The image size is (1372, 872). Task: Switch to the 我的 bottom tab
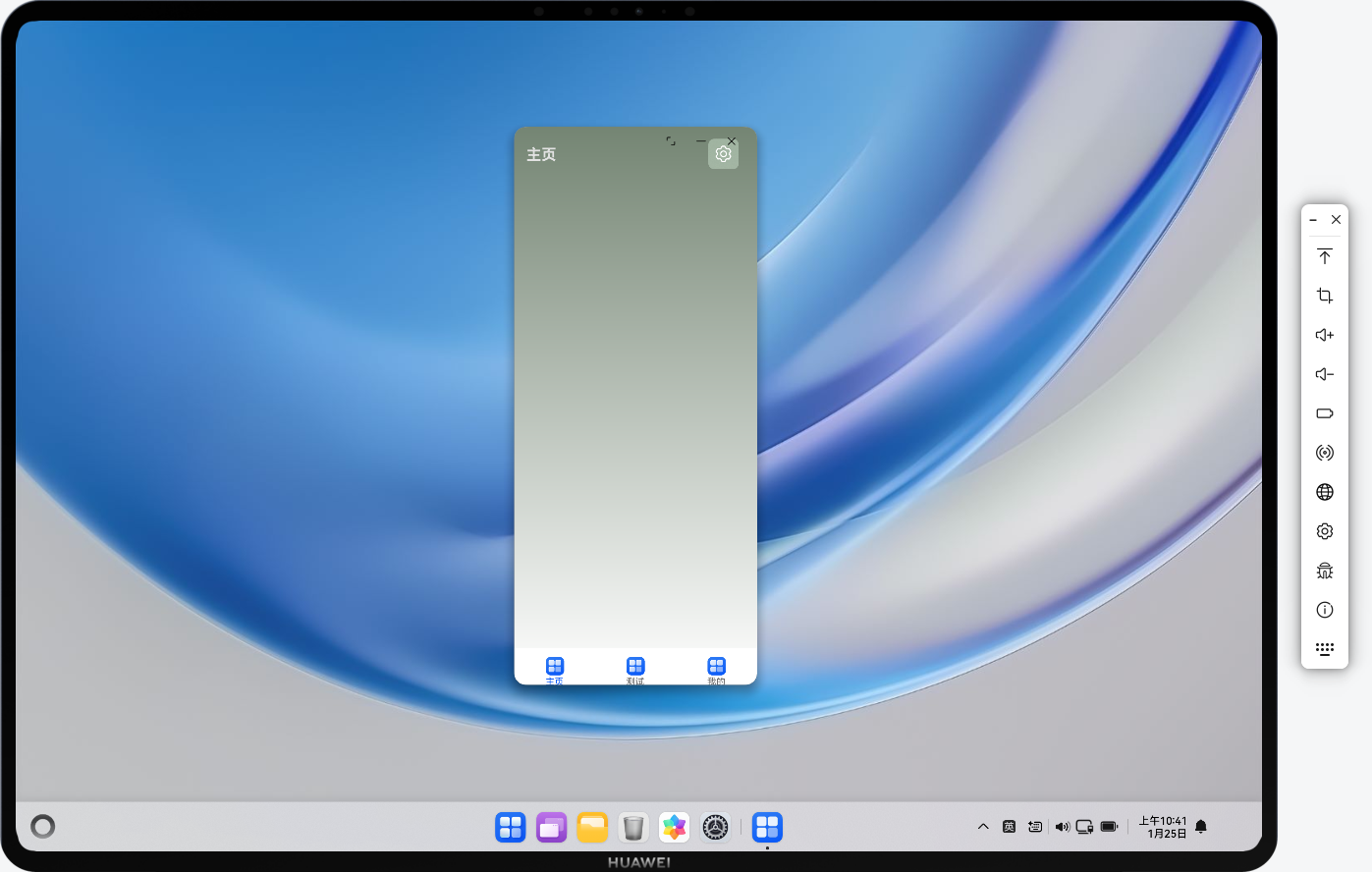(x=716, y=670)
